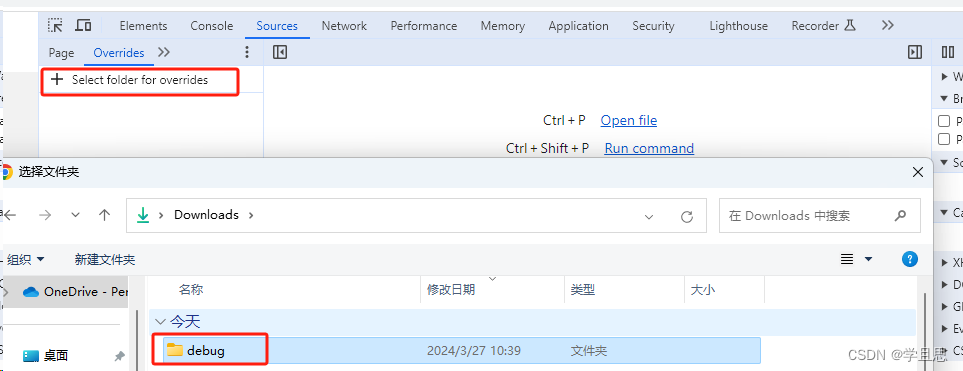This screenshot has height=371, width=963.
Task: Sort by the 大小 column header
Action: (x=703, y=290)
